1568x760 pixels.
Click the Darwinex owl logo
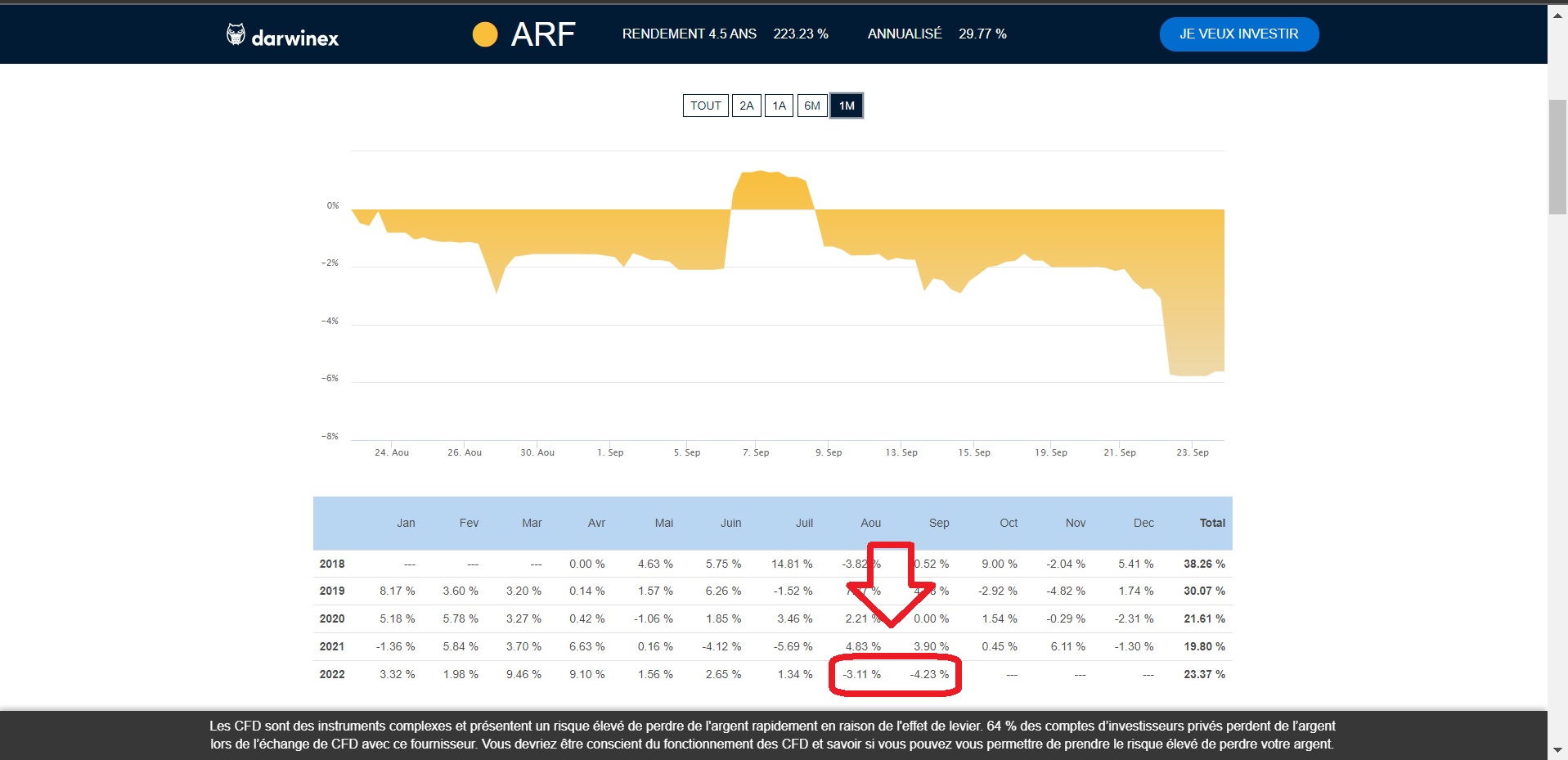coord(236,34)
